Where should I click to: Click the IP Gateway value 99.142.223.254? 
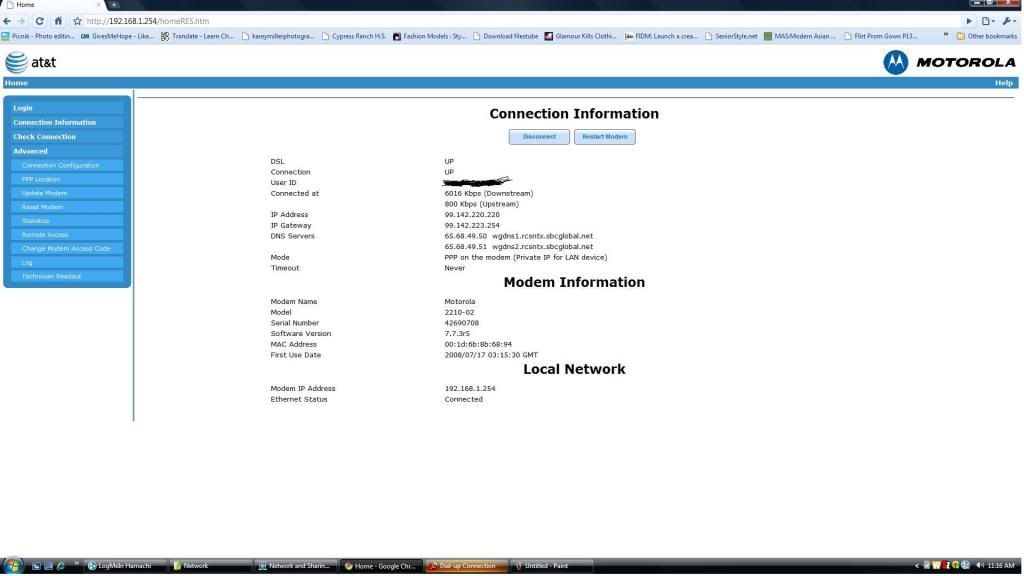(472, 225)
